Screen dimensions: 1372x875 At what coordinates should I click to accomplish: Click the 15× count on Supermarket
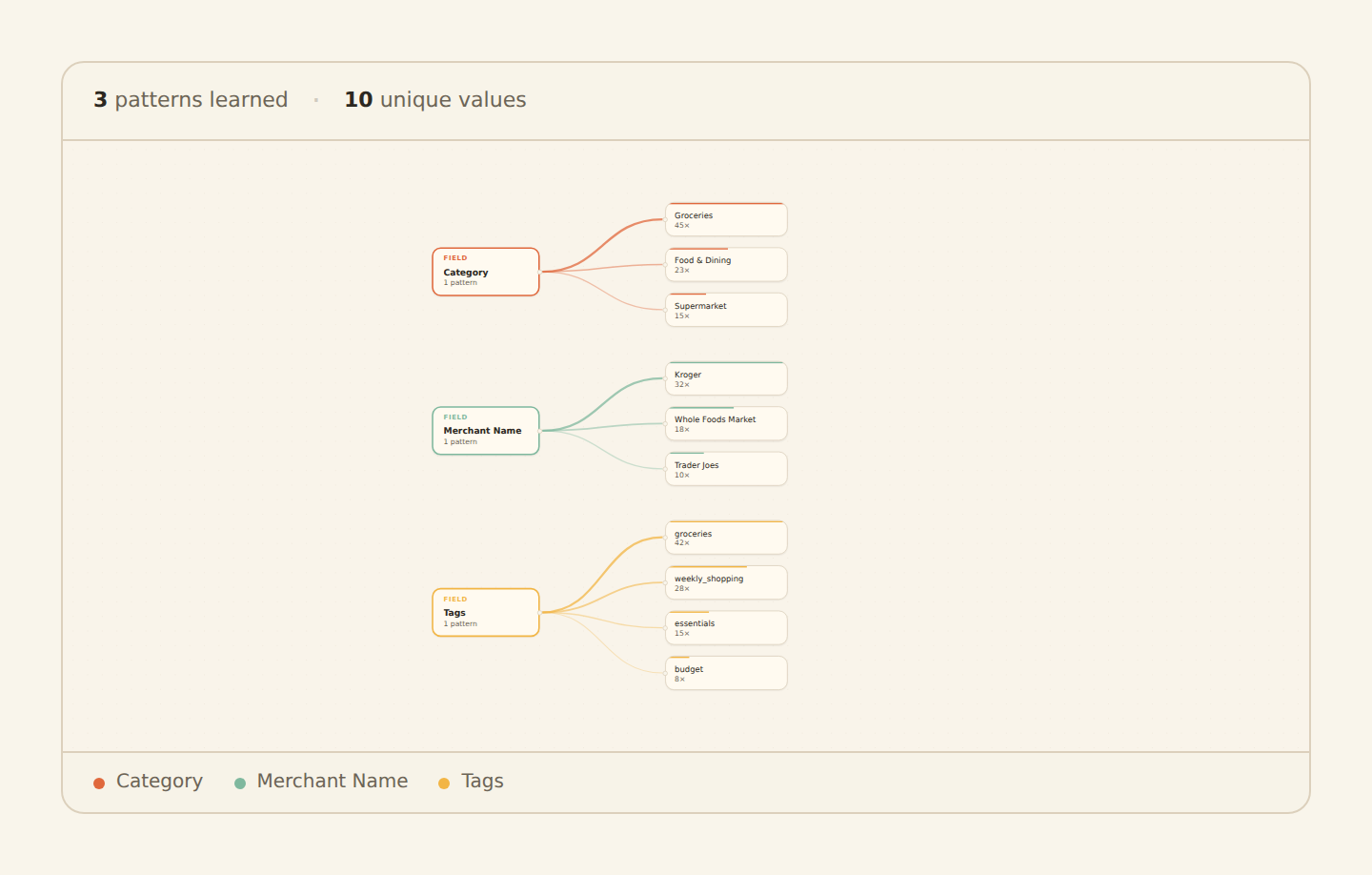click(682, 316)
